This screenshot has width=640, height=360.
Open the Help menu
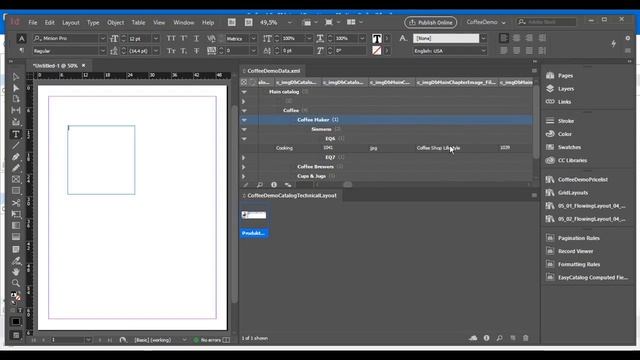(x=208, y=22)
